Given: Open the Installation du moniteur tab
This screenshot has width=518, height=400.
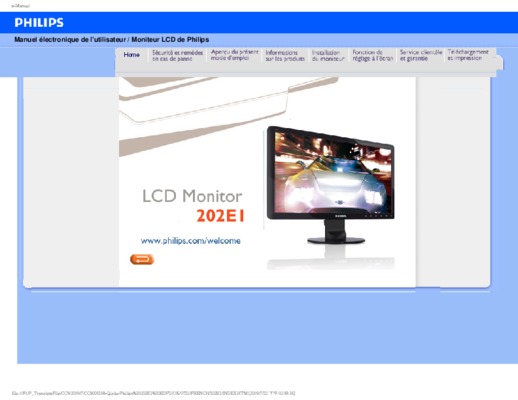Looking at the screenshot, I should [x=328, y=56].
